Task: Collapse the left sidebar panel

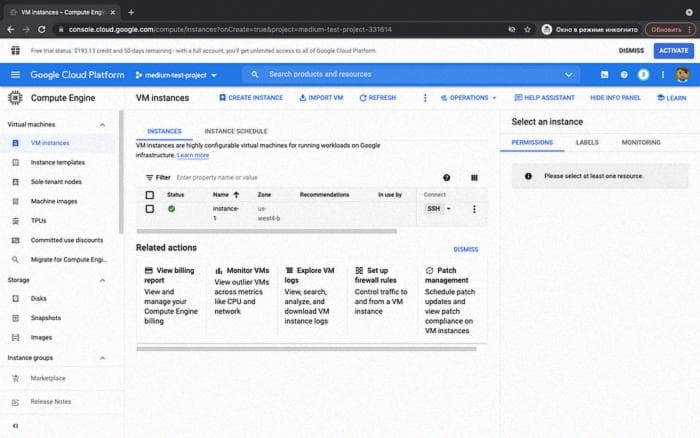Action: coord(16,425)
